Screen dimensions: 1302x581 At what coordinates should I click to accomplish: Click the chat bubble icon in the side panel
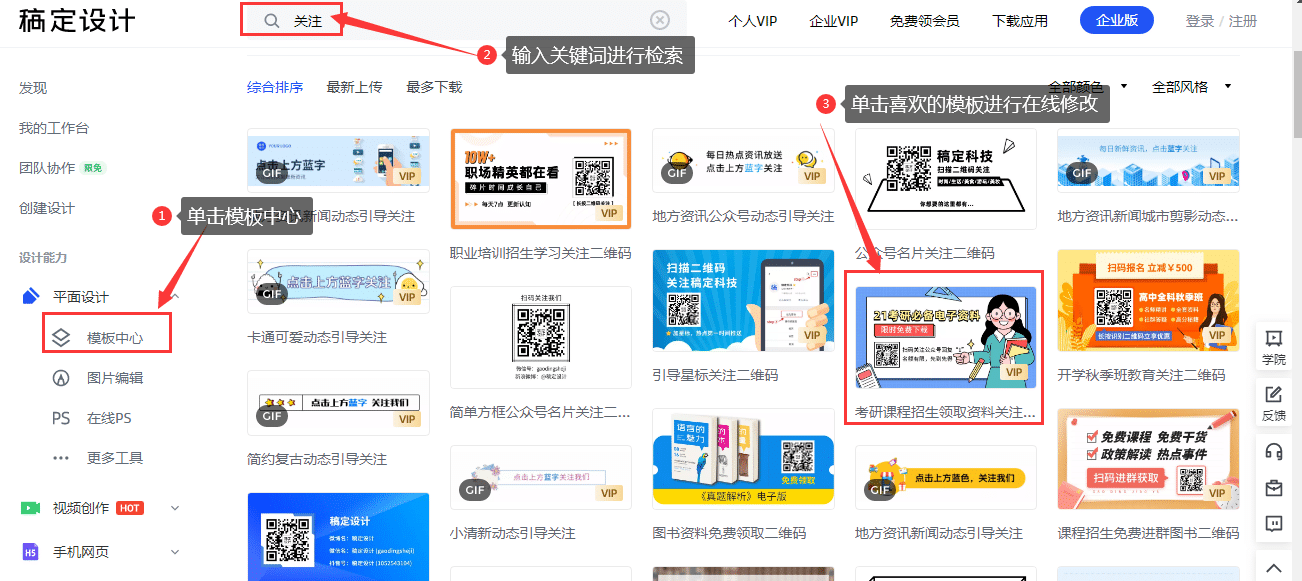[x=1274, y=523]
